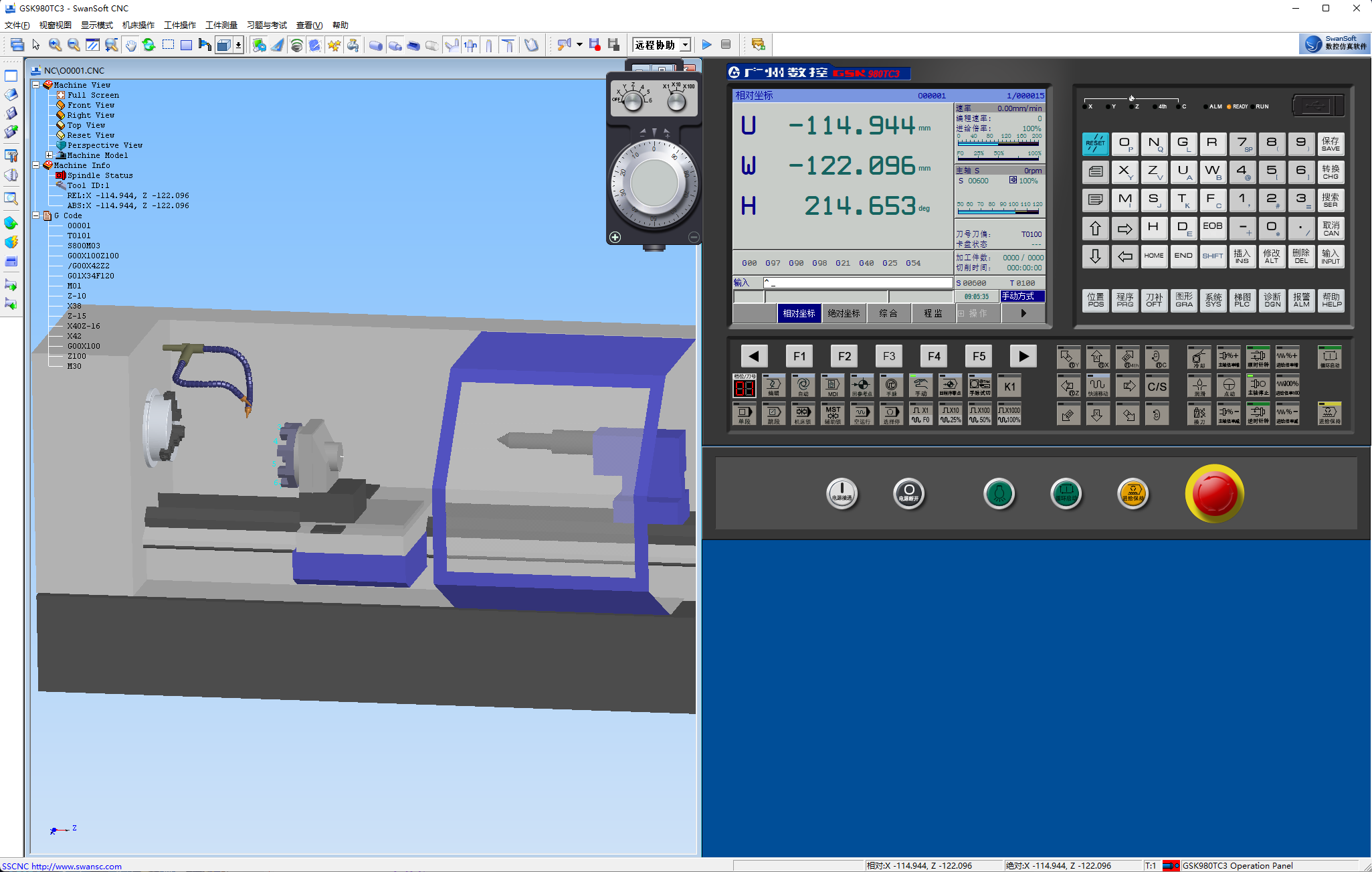
Task: Click the large handwheel jog dial
Action: click(654, 183)
